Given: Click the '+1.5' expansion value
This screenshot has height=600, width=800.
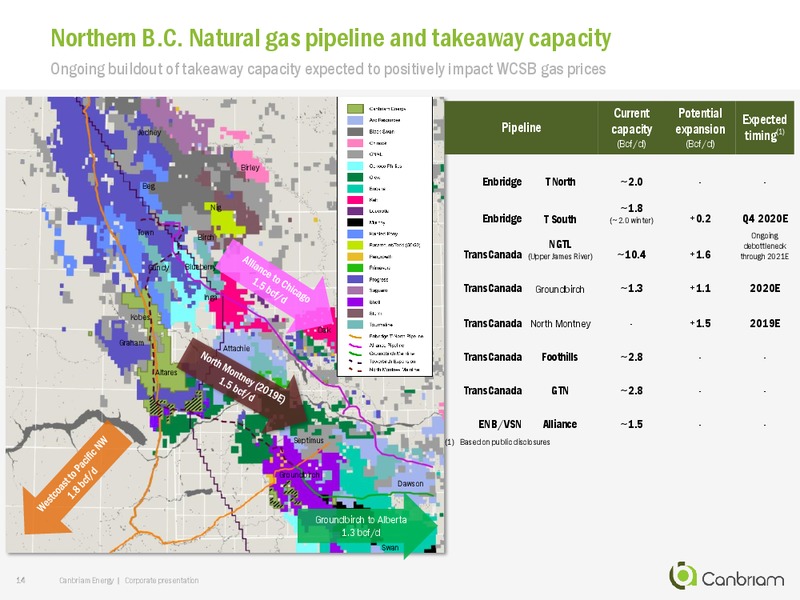Looking at the screenshot, I should click(x=700, y=323).
